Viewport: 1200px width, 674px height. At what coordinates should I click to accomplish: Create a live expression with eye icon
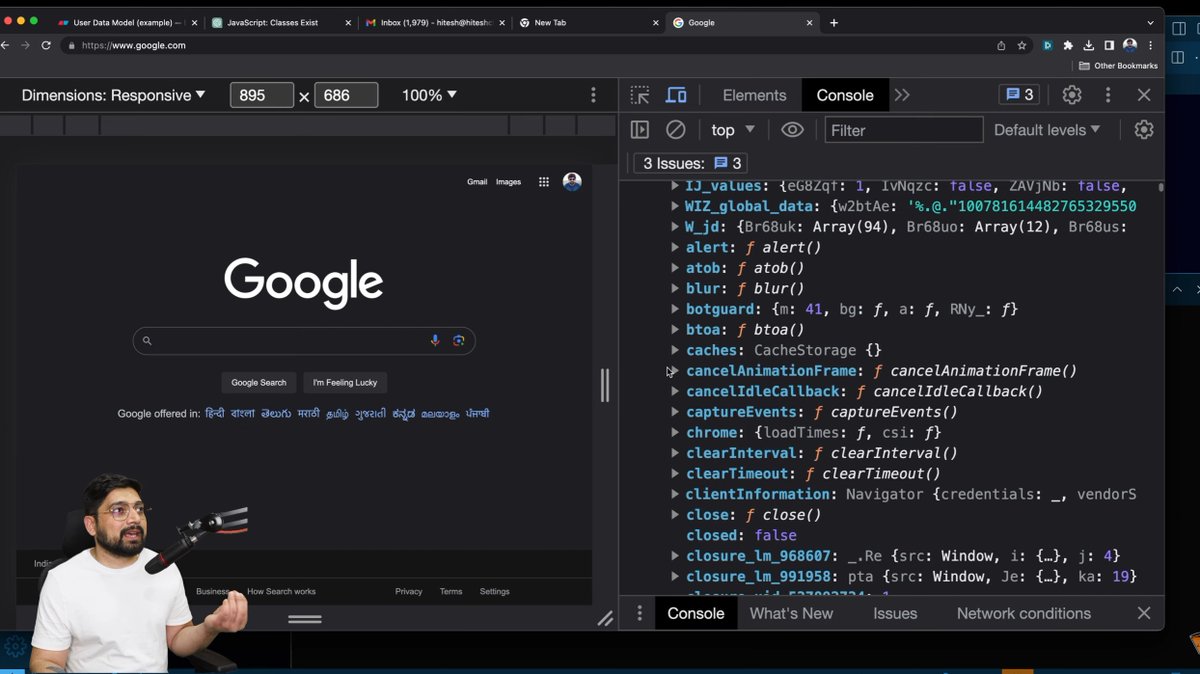[x=792, y=129]
